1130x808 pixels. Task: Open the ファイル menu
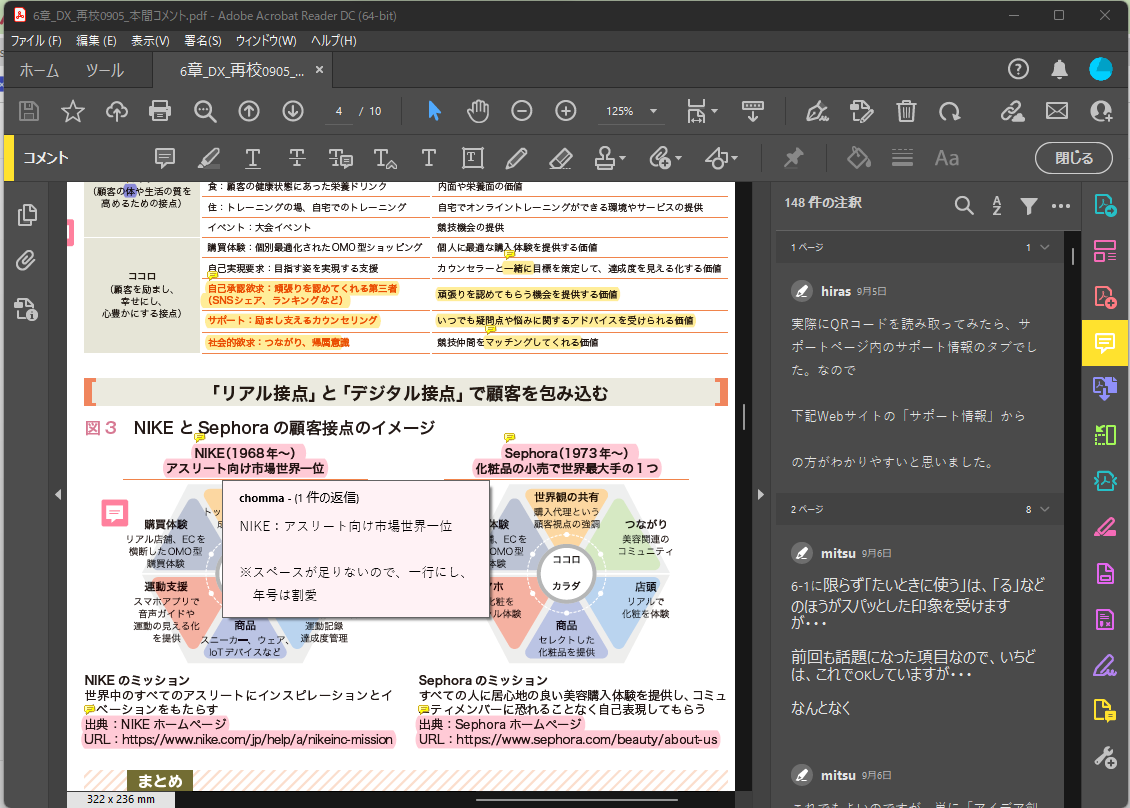[36, 40]
